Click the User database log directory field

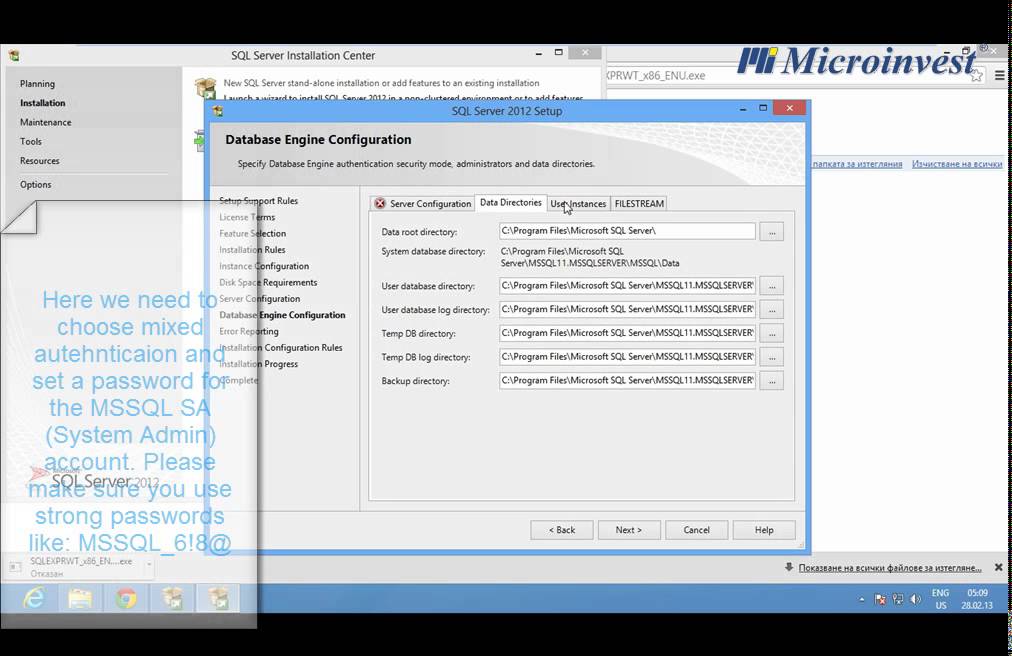(627, 309)
